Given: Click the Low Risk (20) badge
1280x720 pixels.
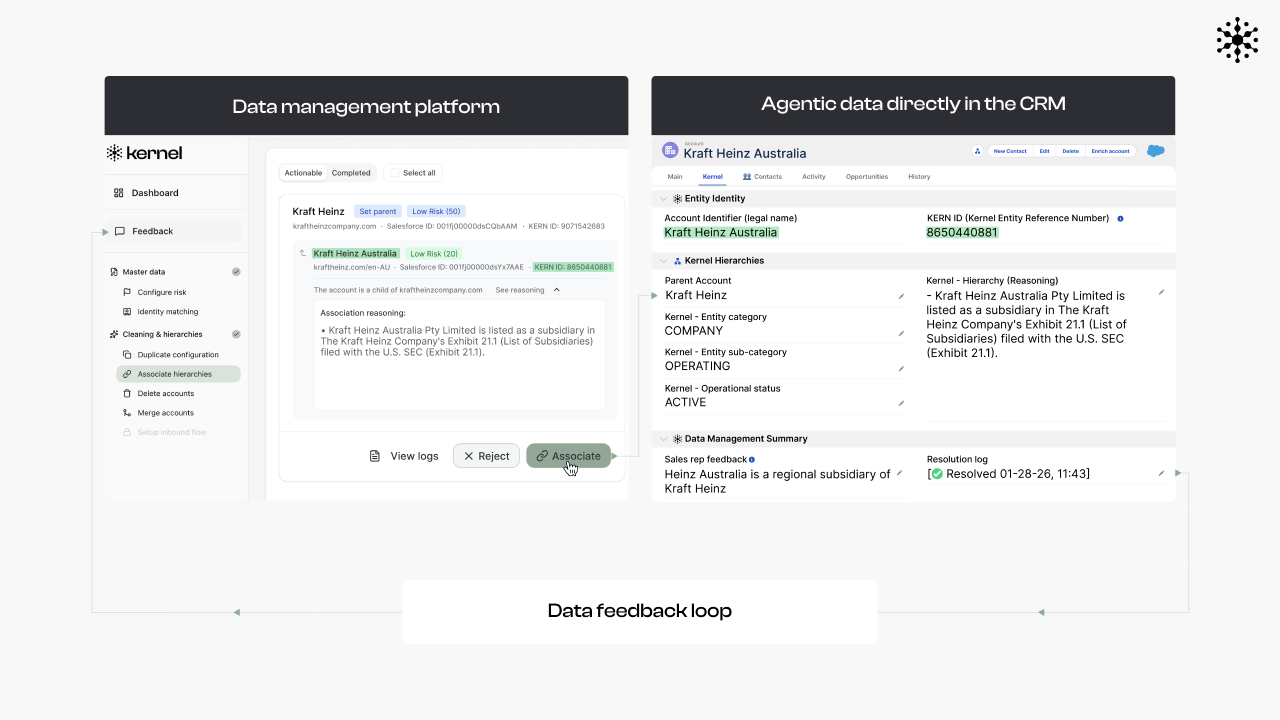Looking at the screenshot, I should point(434,254).
